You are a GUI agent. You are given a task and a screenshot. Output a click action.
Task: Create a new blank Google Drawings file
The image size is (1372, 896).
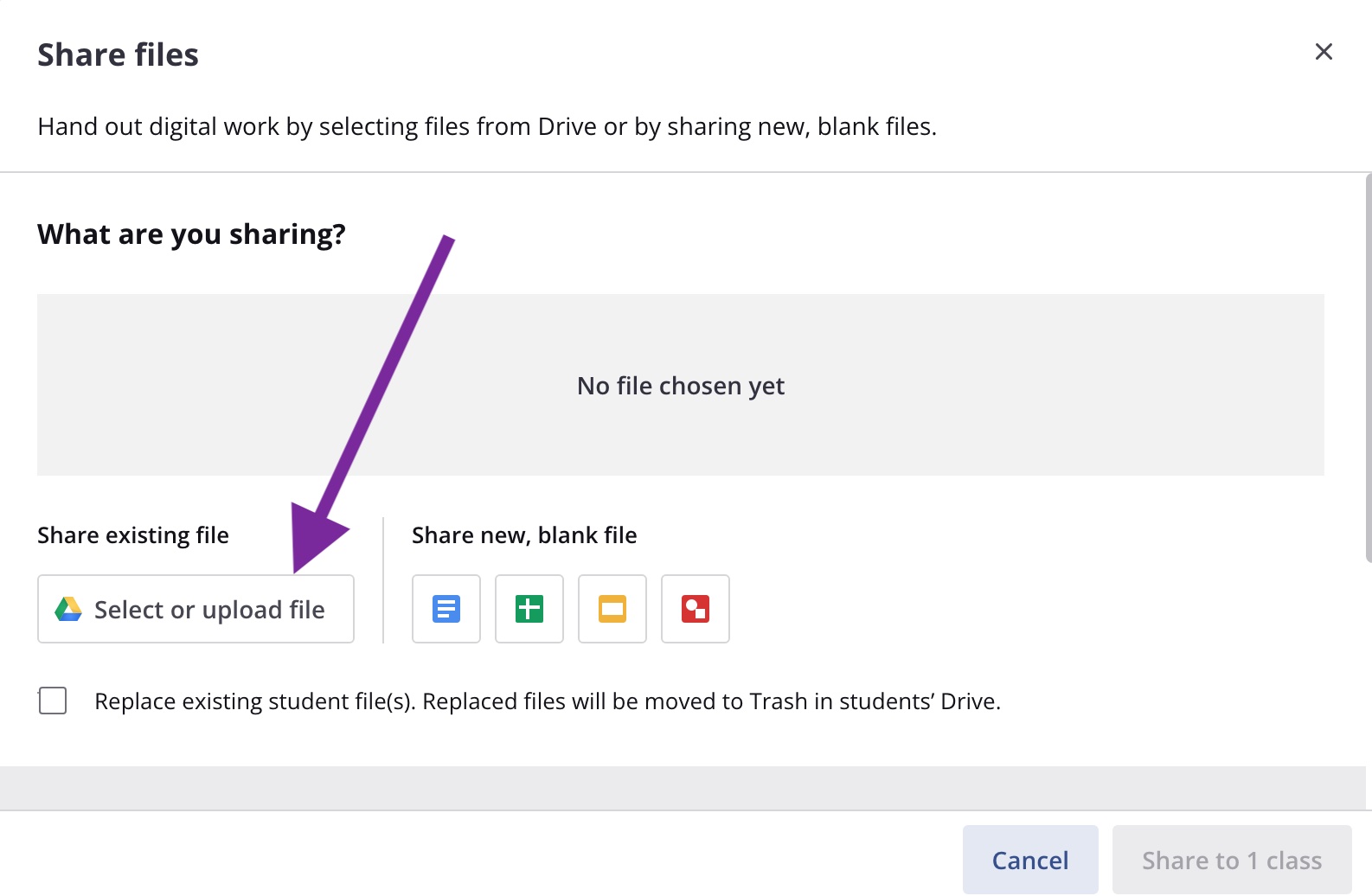pos(695,609)
